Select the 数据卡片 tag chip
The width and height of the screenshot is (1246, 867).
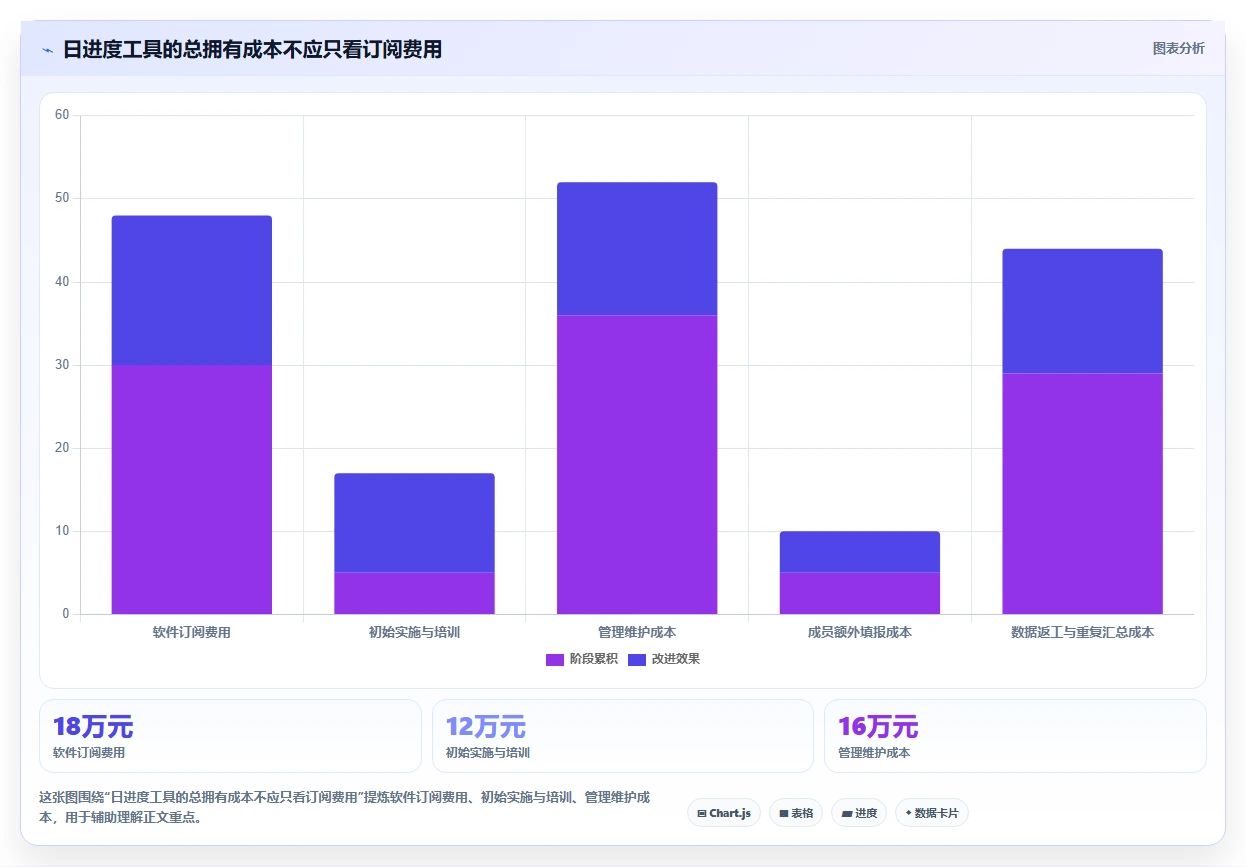coord(931,813)
